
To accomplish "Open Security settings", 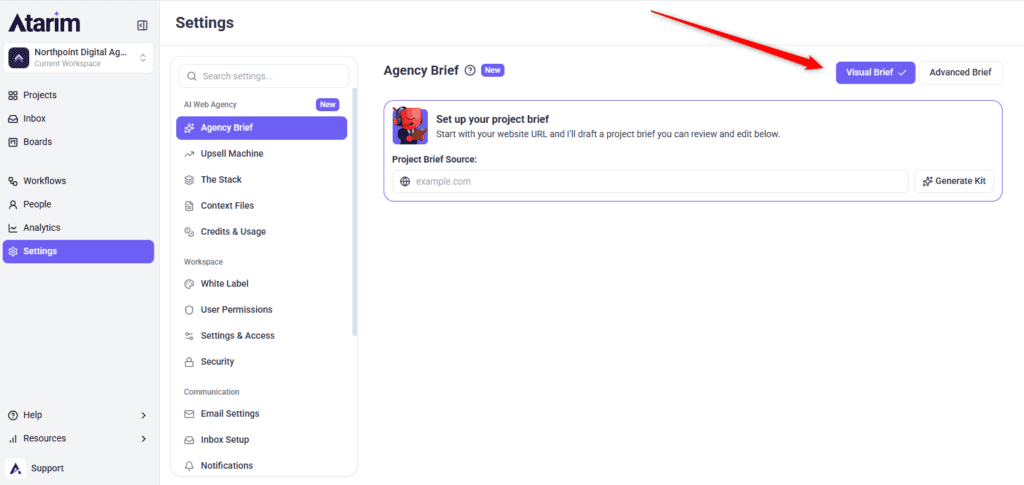I will point(261,362).
